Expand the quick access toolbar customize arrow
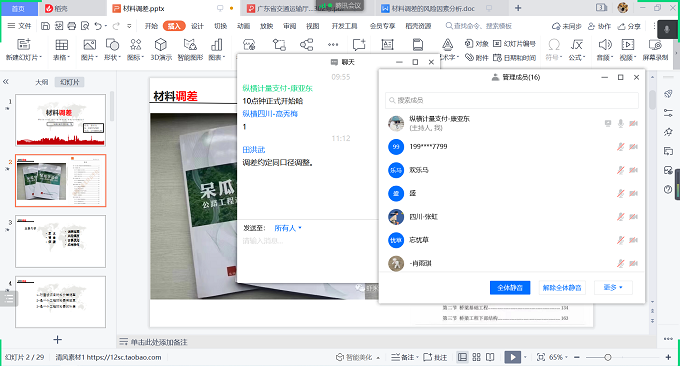This screenshot has height=366, width=680. point(129,26)
